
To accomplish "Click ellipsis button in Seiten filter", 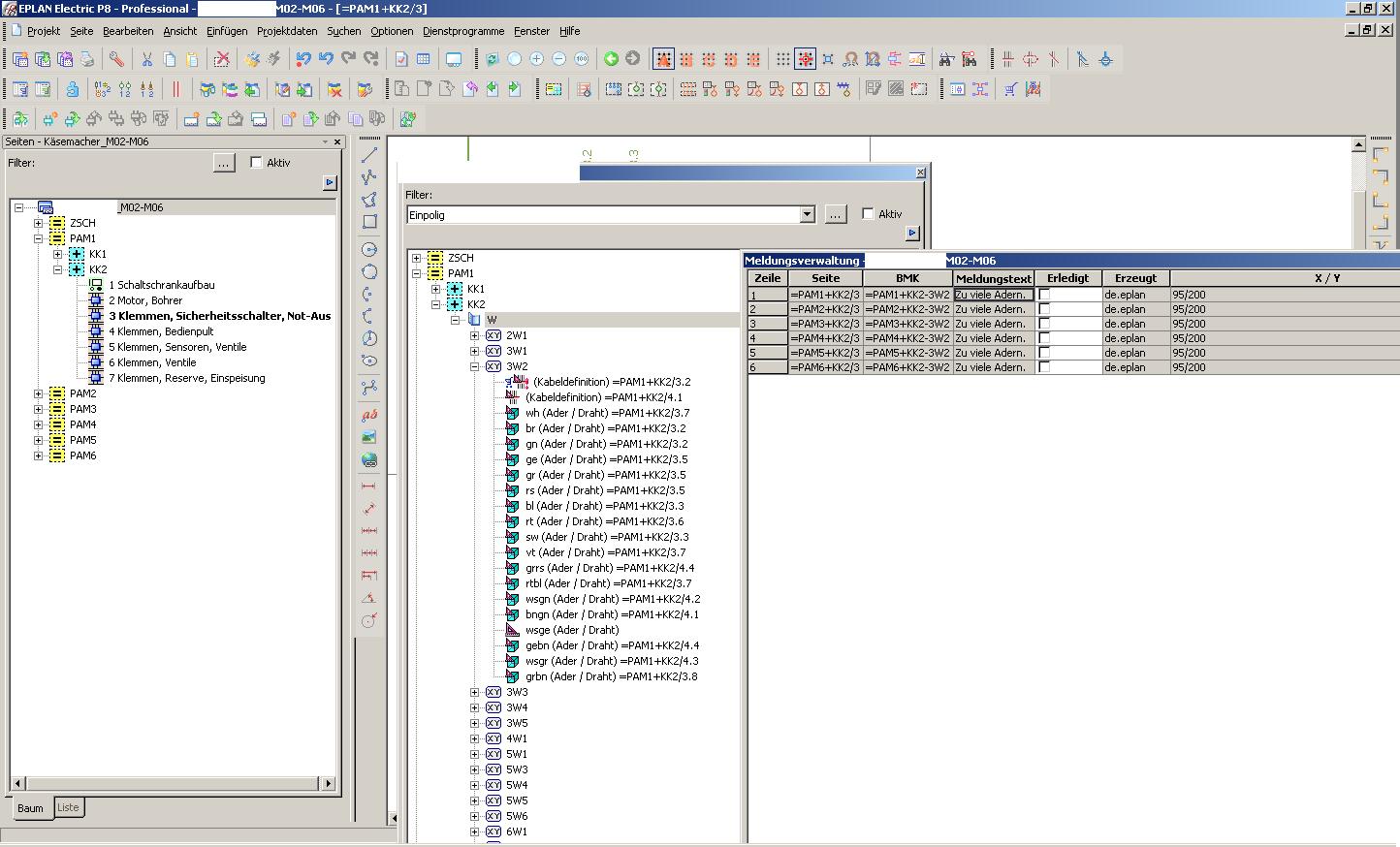I will [x=224, y=163].
